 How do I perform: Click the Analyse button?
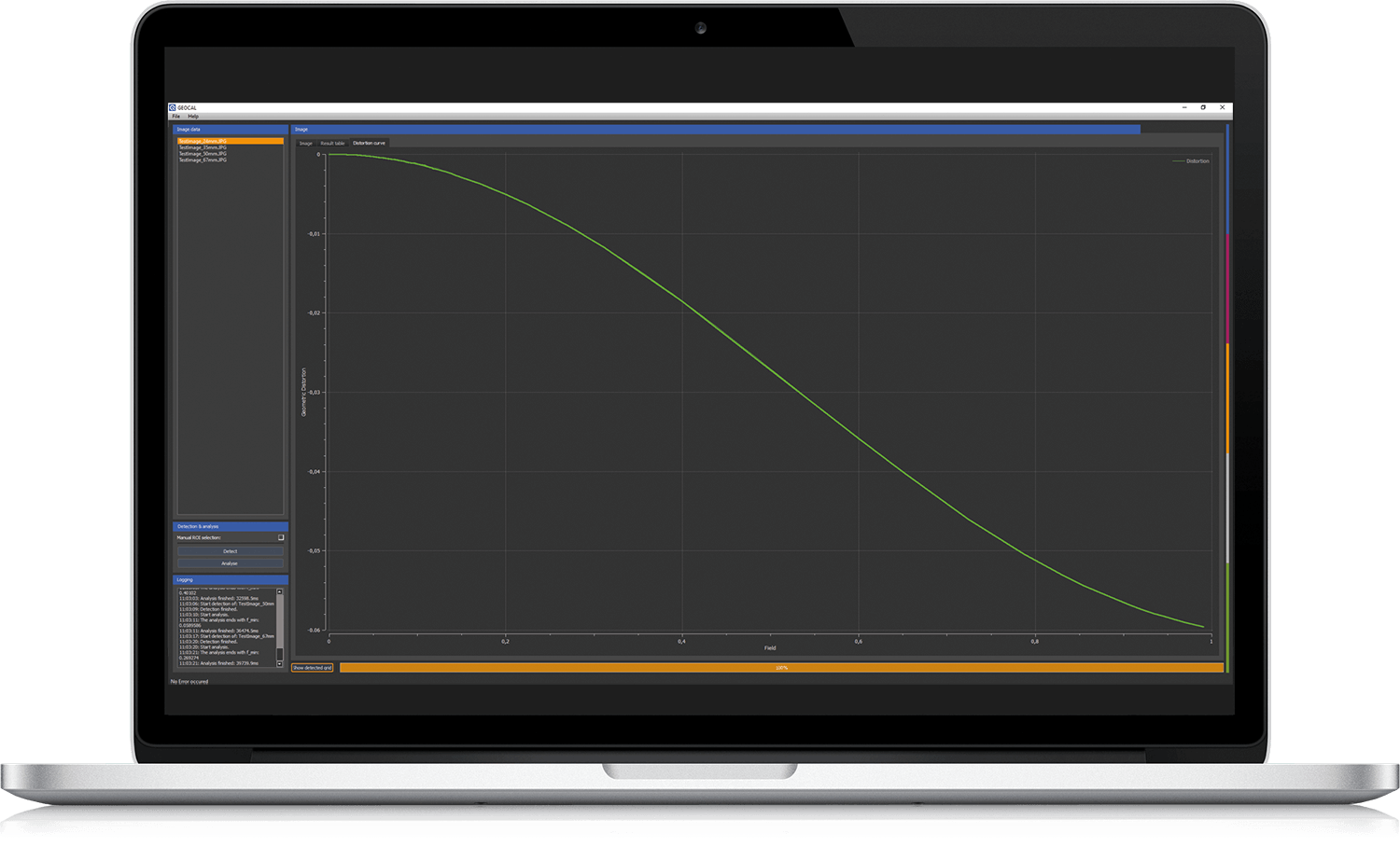click(x=231, y=563)
